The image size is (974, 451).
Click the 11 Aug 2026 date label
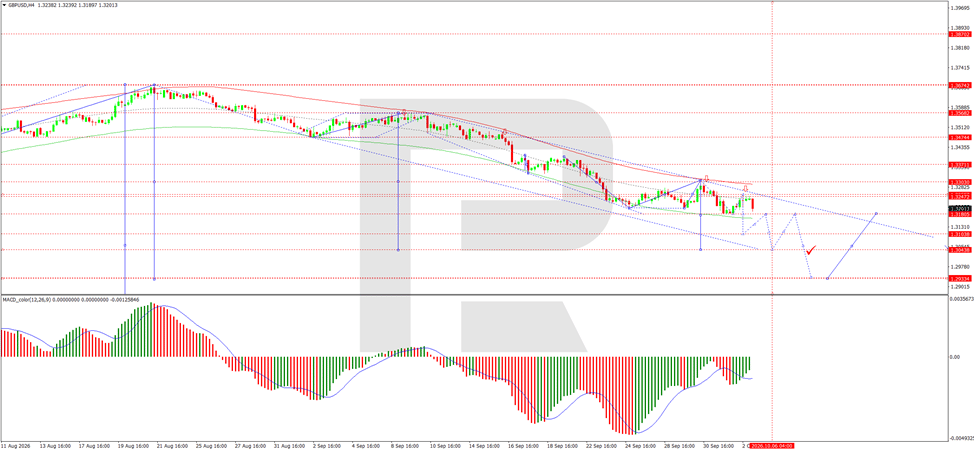click(14, 446)
